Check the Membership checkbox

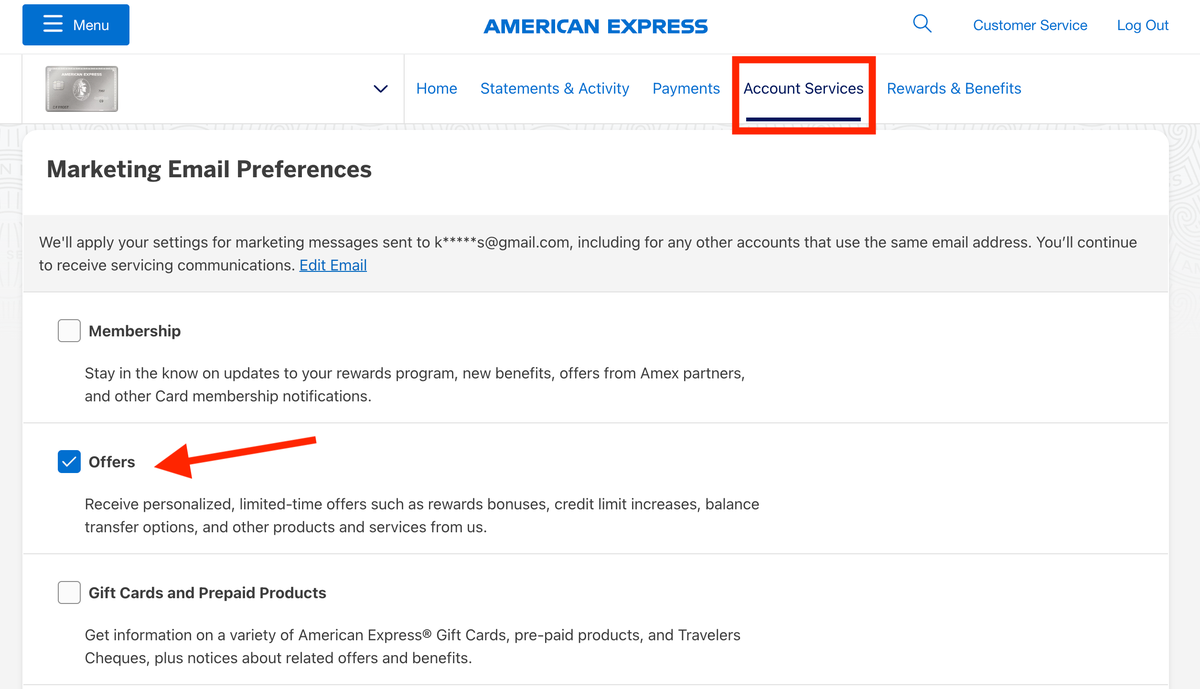coord(68,330)
